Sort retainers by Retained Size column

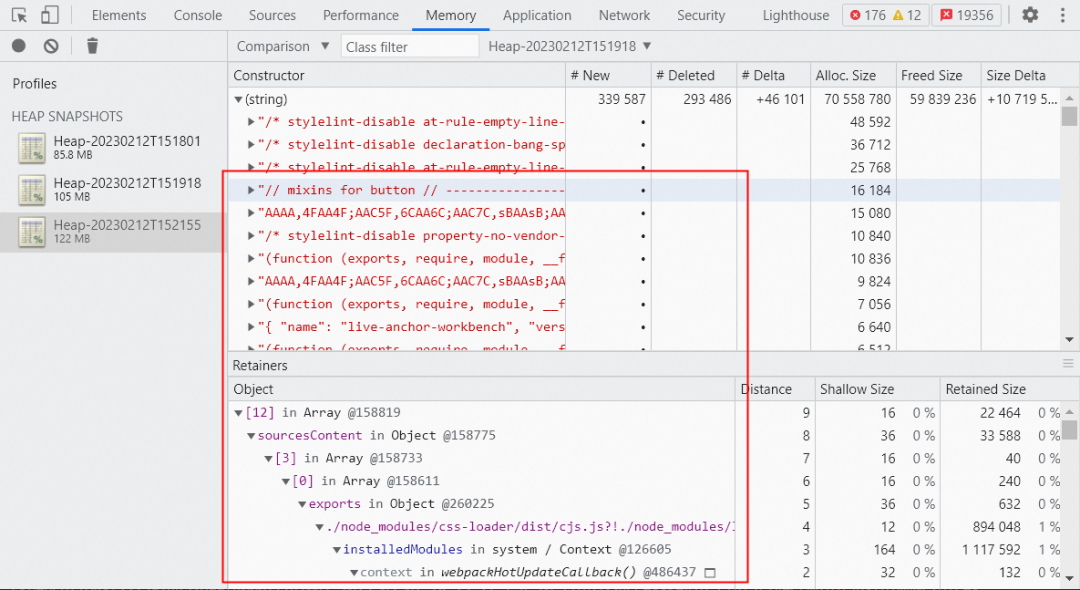(1000, 389)
